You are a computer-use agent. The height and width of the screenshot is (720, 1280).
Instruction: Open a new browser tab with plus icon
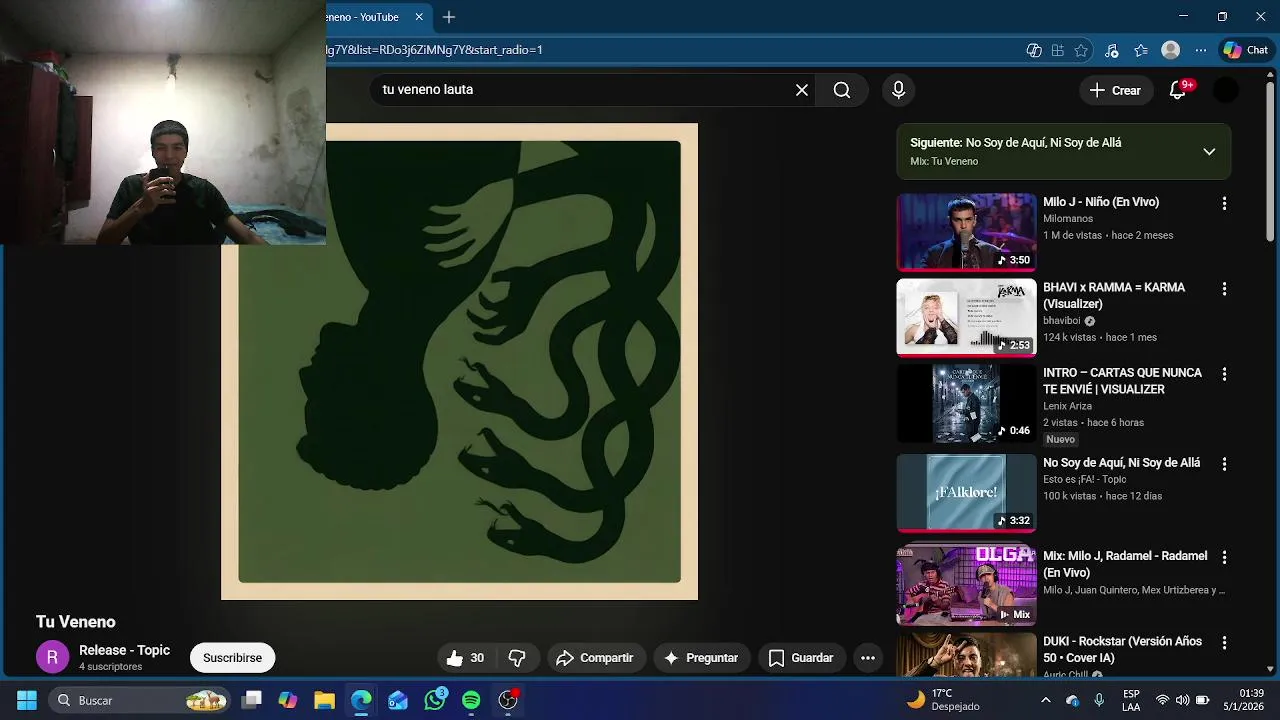click(449, 17)
